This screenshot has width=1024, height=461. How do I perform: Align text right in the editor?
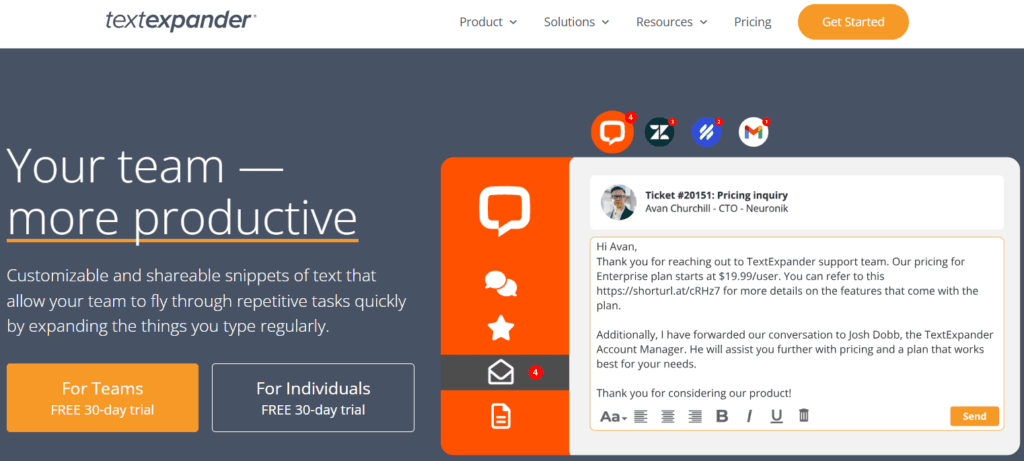(x=695, y=416)
